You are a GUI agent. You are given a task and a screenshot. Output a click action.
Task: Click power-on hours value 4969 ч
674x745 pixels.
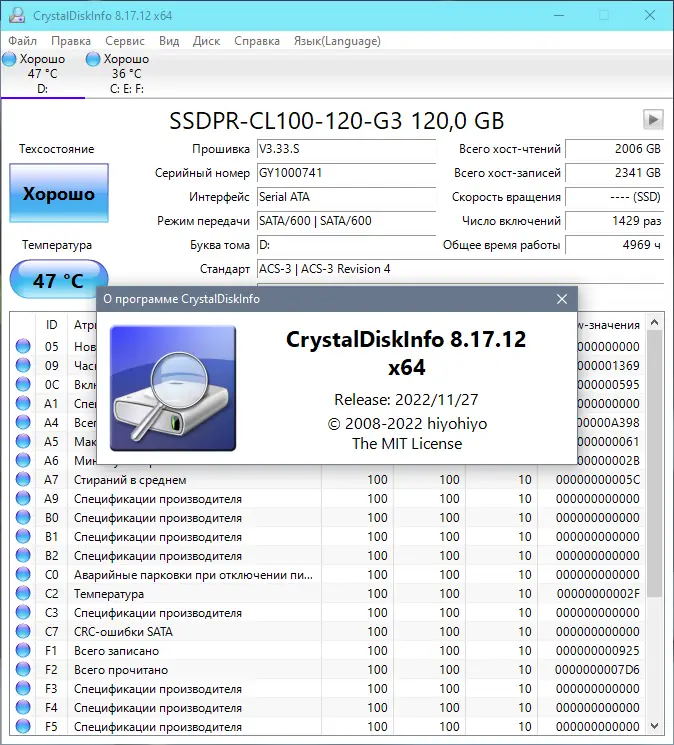pyautogui.click(x=614, y=245)
